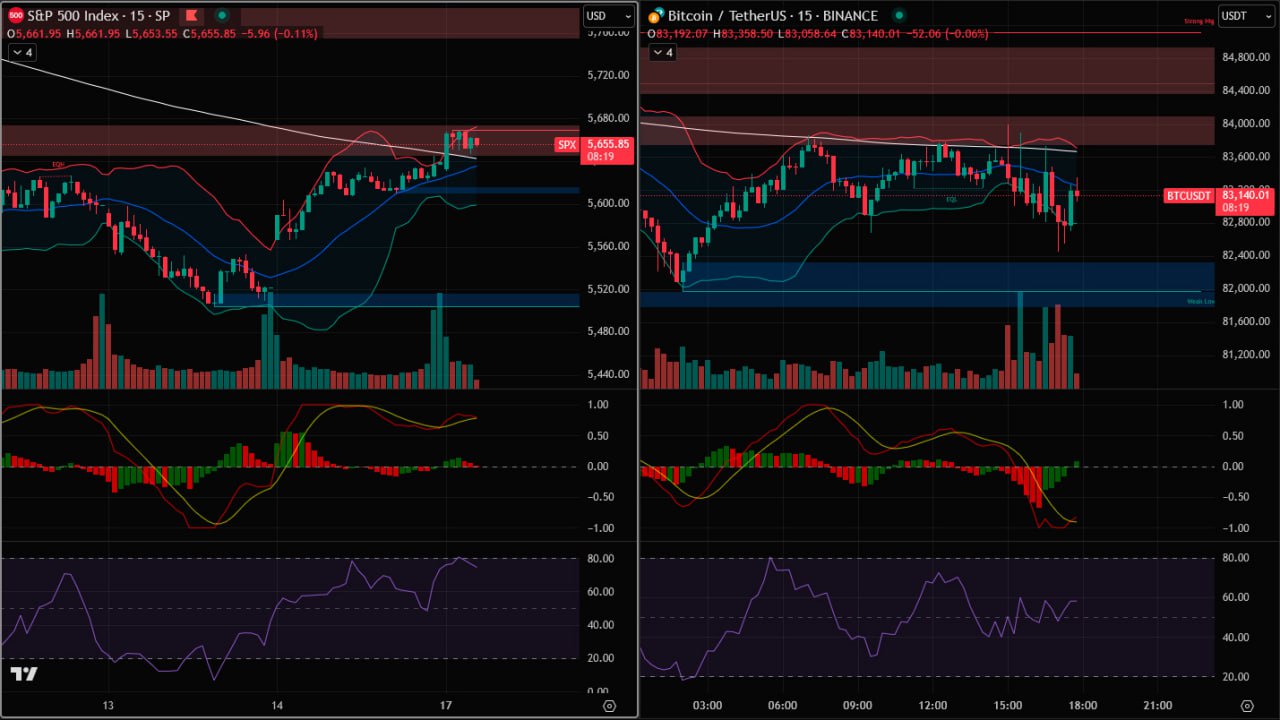The height and width of the screenshot is (720, 1280).
Task: Click the 60.00 RSI level on Bitcoin chart
Action: click(x=1234, y=598)
